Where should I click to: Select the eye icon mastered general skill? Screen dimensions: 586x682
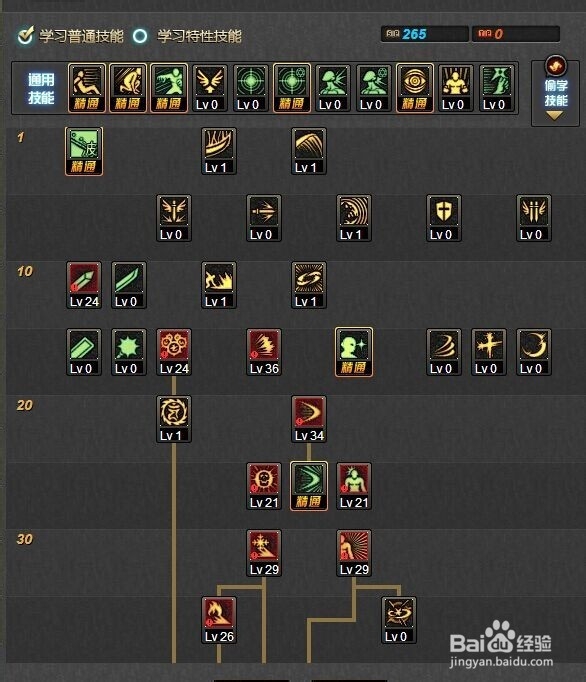pyautogui.click(x=415, y=88)
